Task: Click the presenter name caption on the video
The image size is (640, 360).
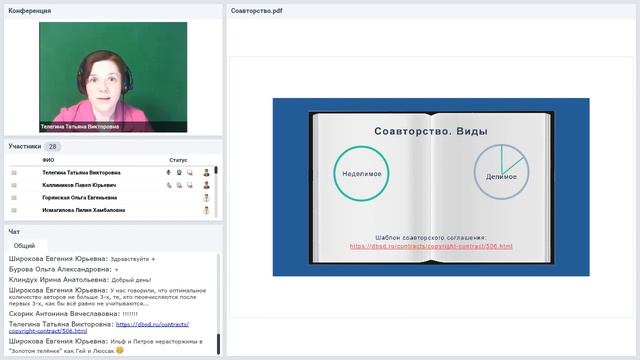Action: point(80,127)
